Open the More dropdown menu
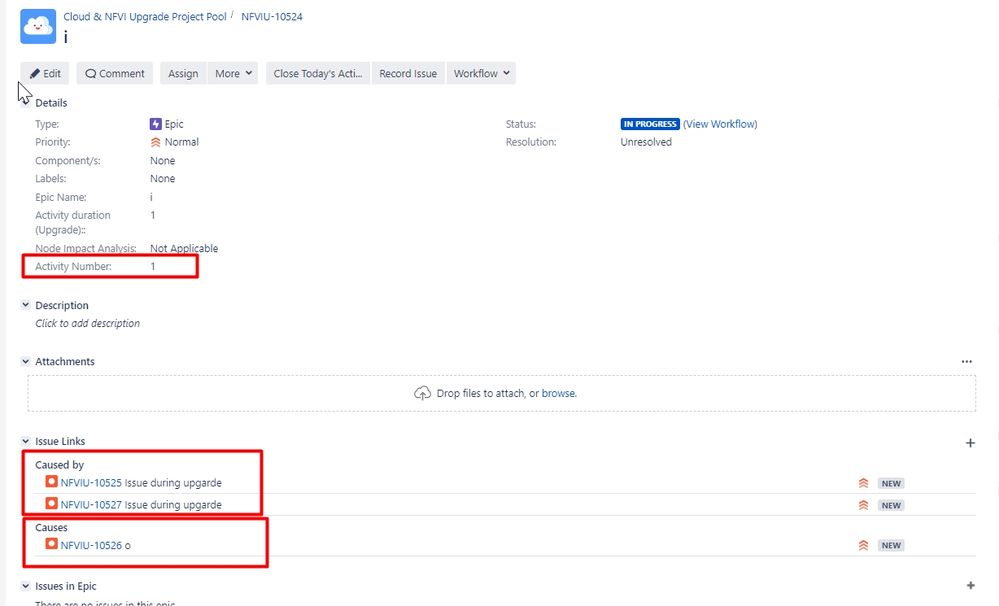 pos(233,73)
